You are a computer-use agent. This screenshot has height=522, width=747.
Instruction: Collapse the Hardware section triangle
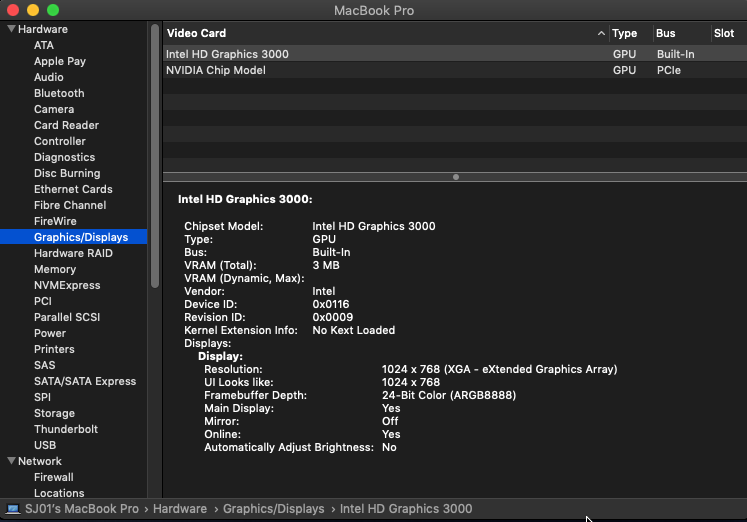pos(11,29)
